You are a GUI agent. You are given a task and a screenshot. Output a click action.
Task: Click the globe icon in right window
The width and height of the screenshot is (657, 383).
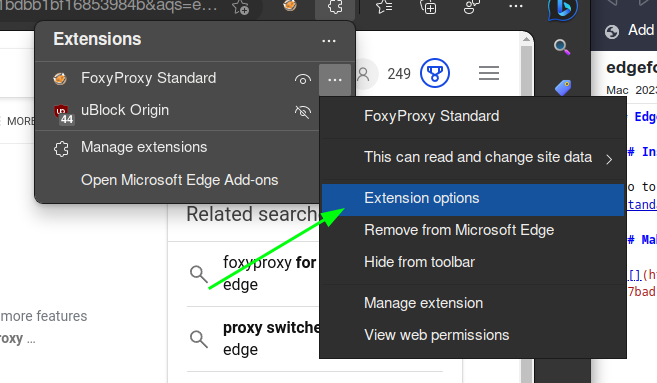[x=612, y=32]
